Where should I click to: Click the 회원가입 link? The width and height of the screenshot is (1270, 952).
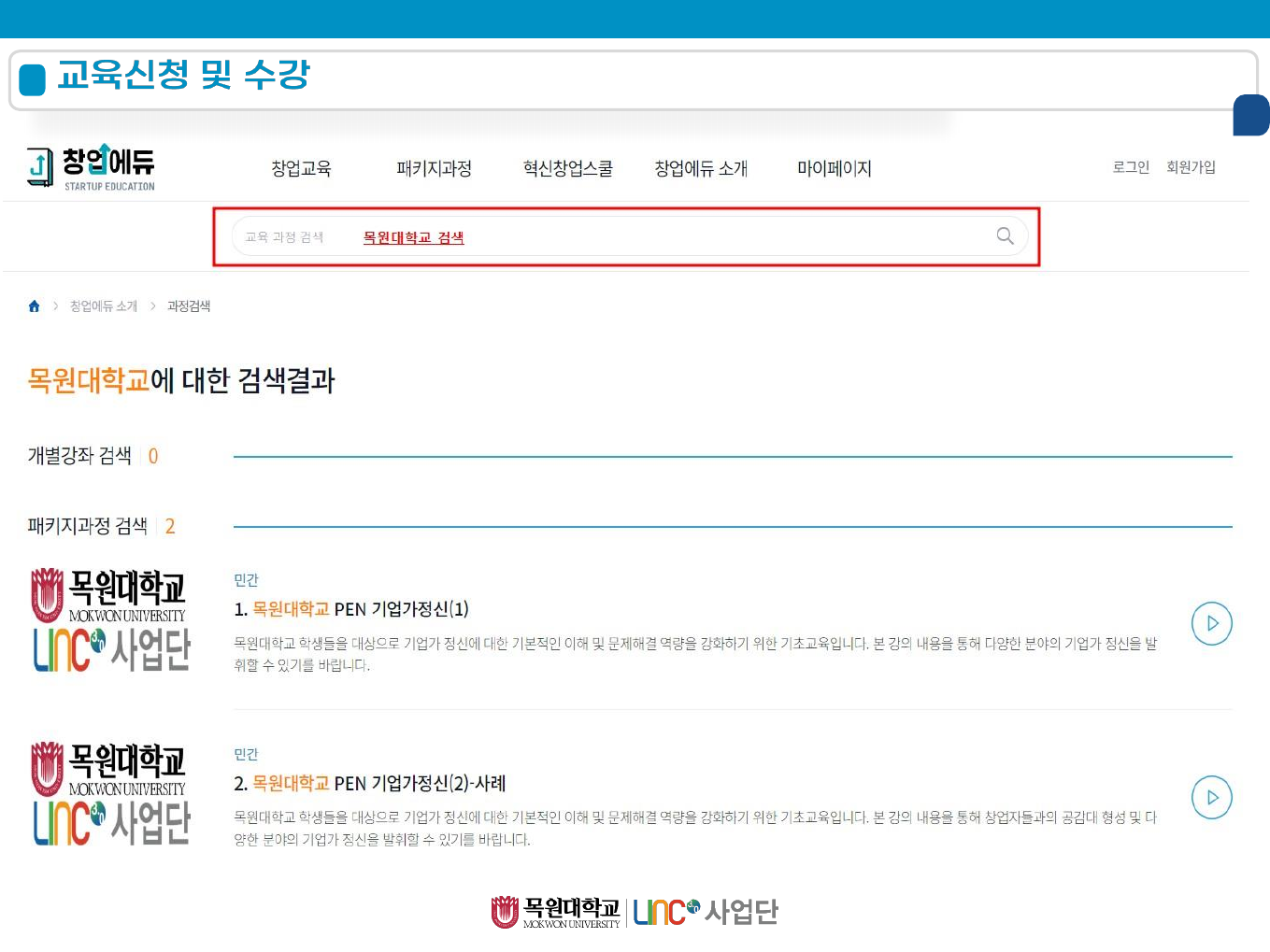pyautogui.click(x=1191, y=167)
